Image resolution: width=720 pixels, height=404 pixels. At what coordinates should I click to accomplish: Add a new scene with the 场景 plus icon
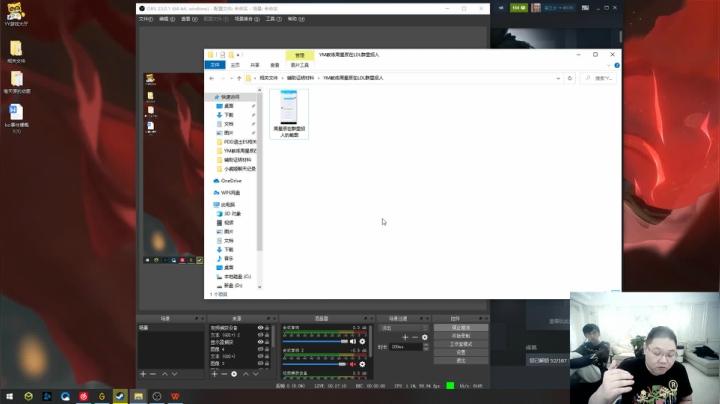[143, 374]
